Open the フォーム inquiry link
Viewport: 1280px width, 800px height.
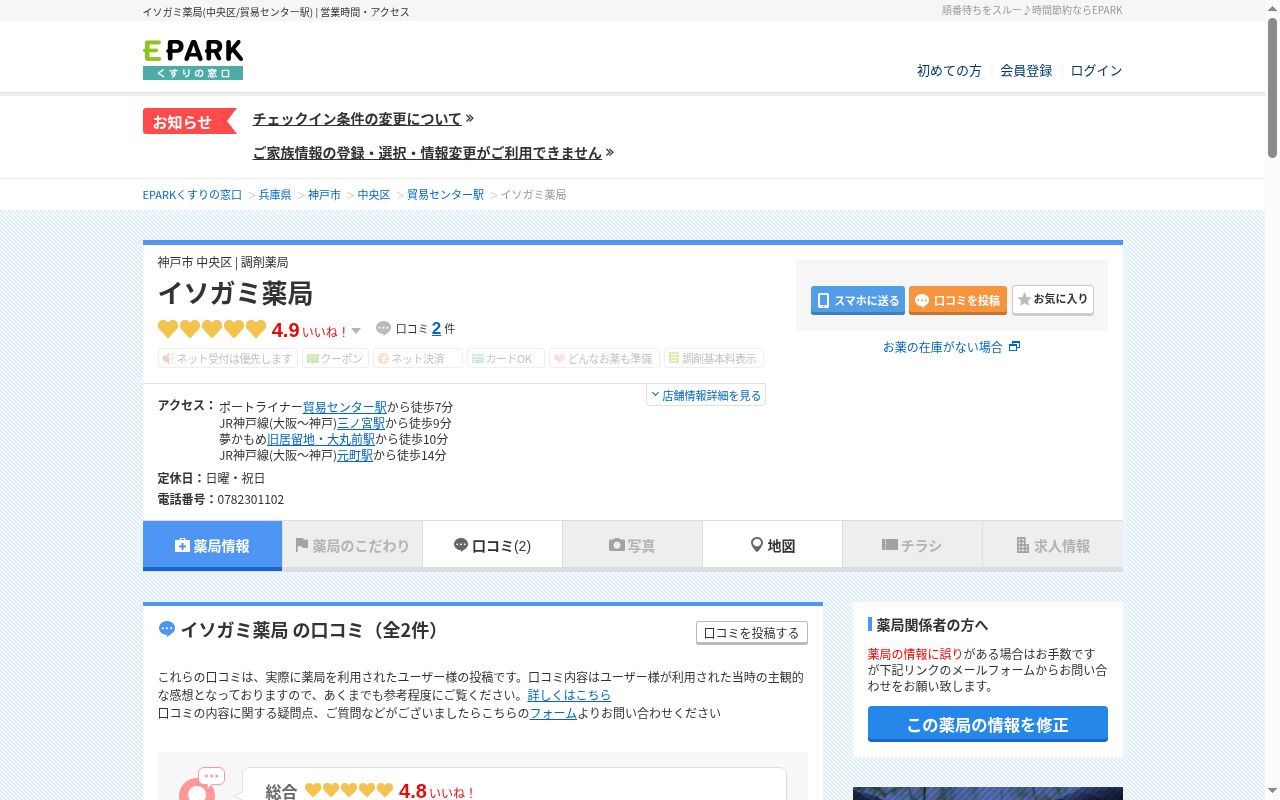pyautogui.click(x=553, y=713)
